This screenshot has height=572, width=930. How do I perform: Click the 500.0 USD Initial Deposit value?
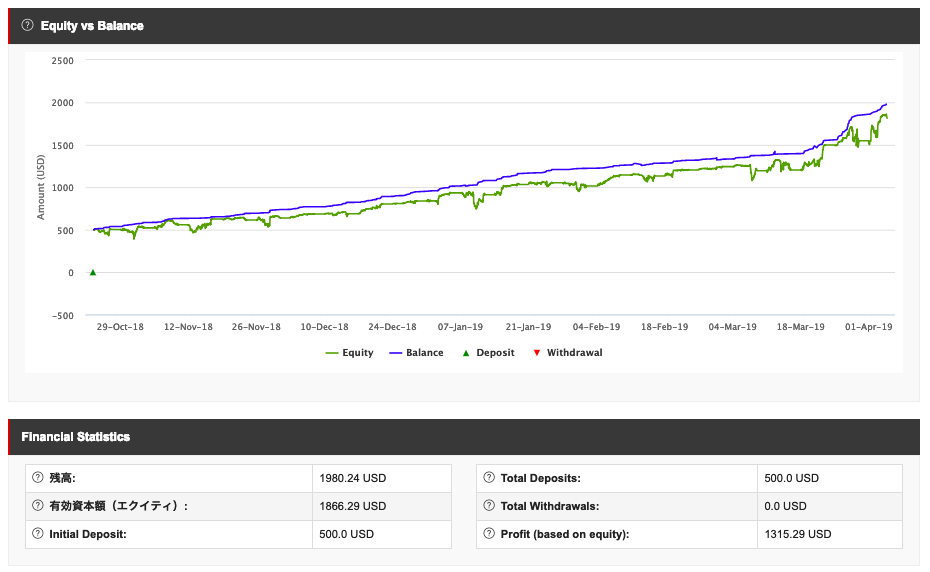click(346, 534)
